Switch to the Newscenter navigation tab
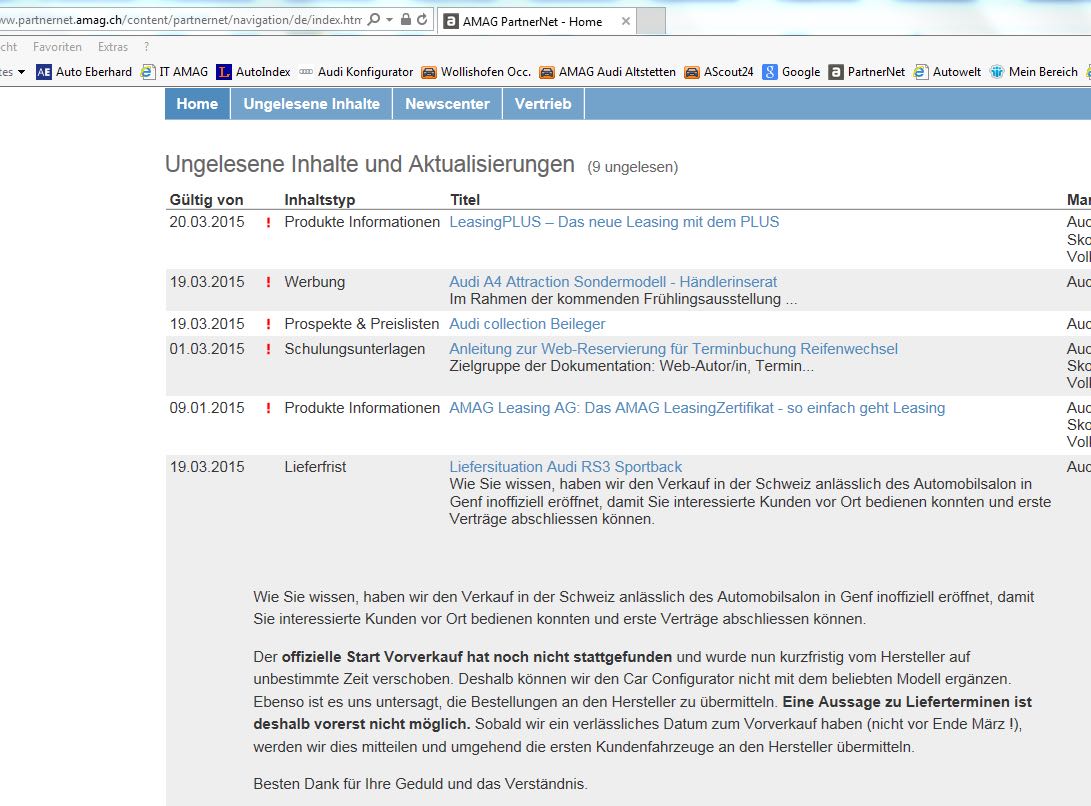 tap(447, 104)
